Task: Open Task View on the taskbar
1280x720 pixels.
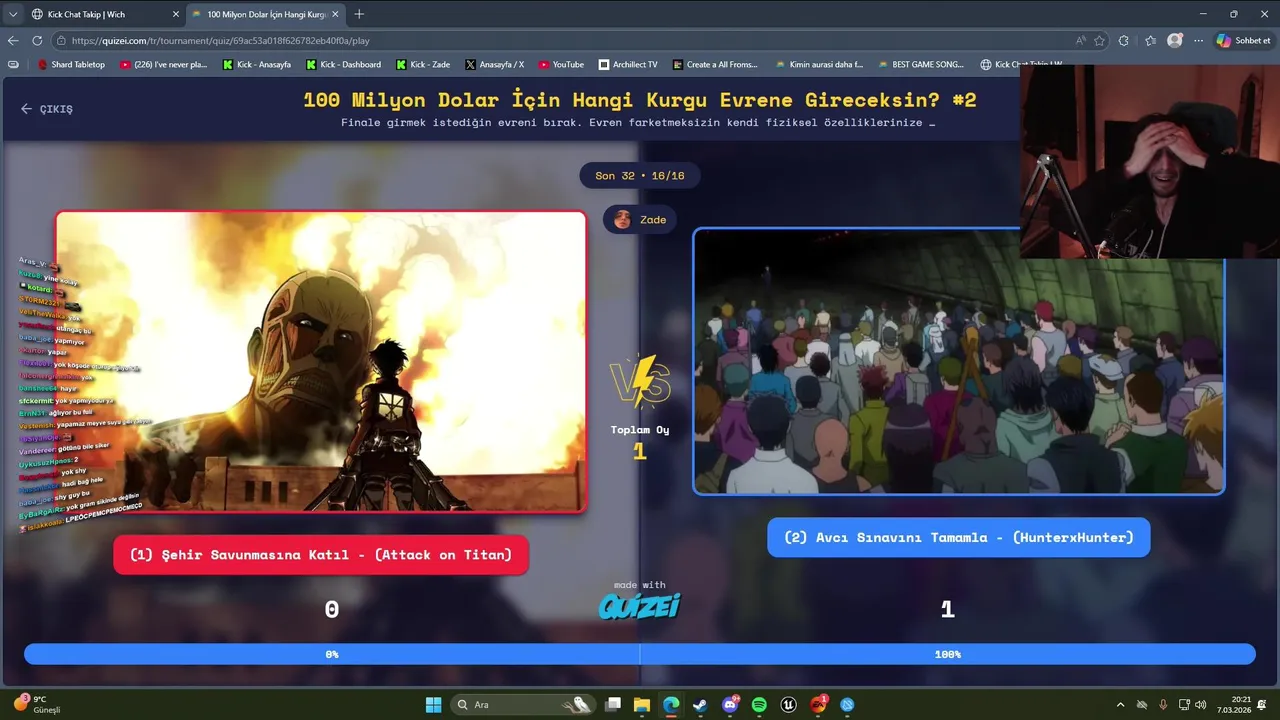Action: pyautogui.click(x=613, y=705)
